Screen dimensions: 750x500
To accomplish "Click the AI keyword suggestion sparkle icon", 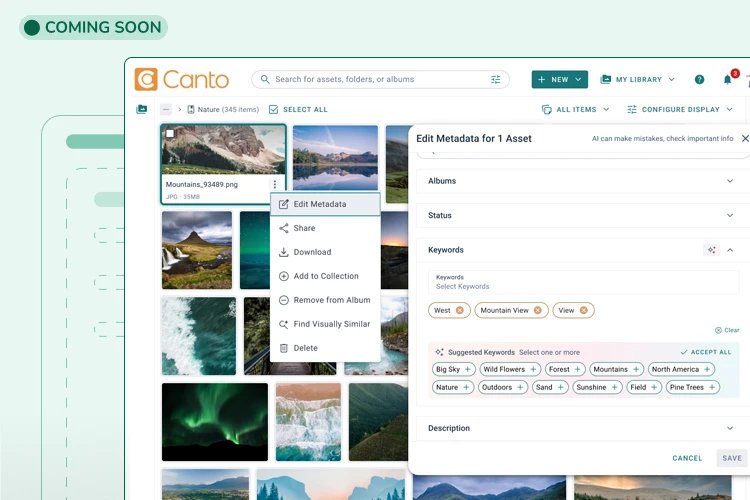I will point(712,250).
